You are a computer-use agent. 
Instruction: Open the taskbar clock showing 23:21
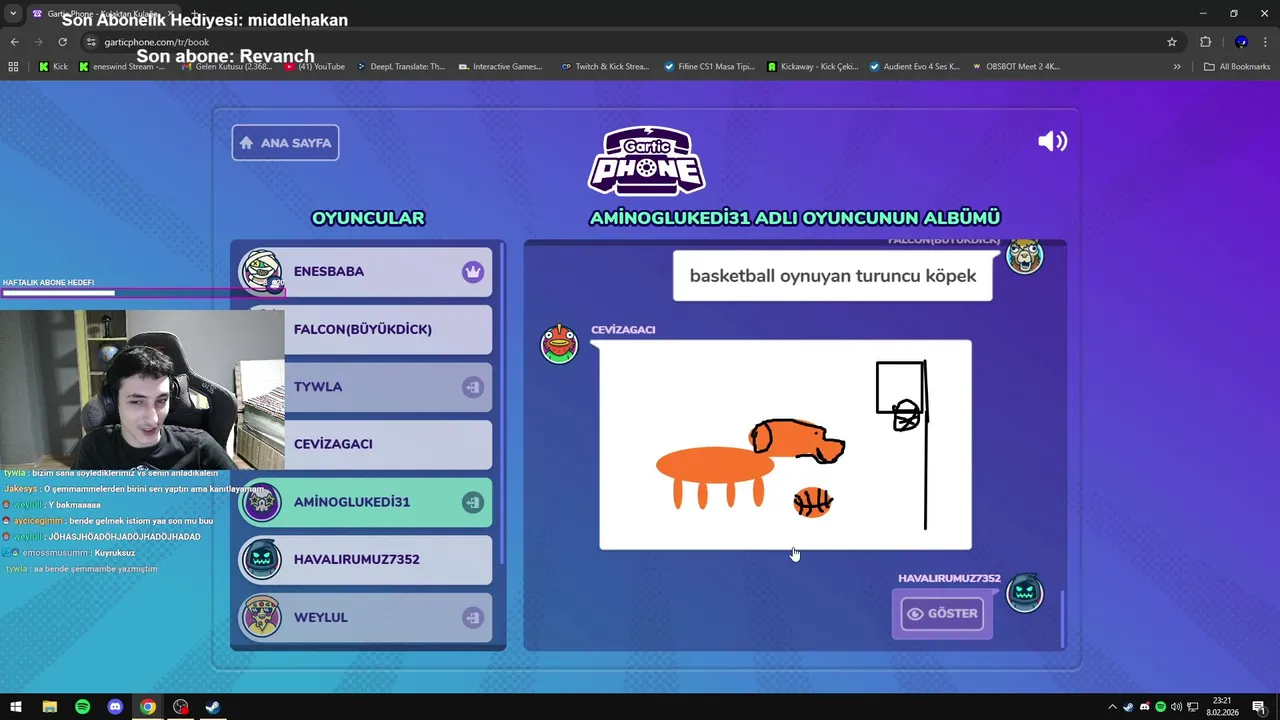(1222, 707)
